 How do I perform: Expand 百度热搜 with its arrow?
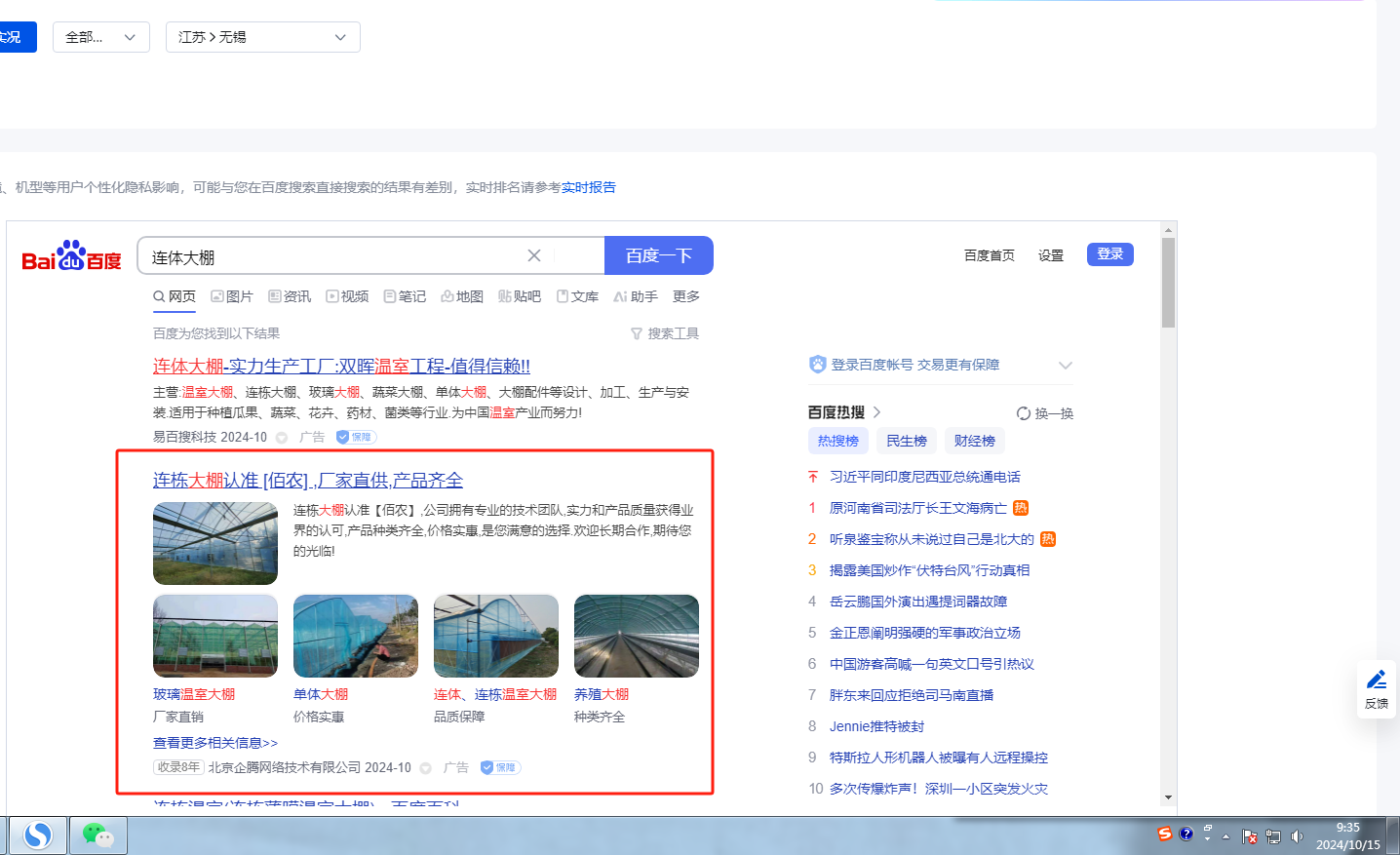pos(876,412)
